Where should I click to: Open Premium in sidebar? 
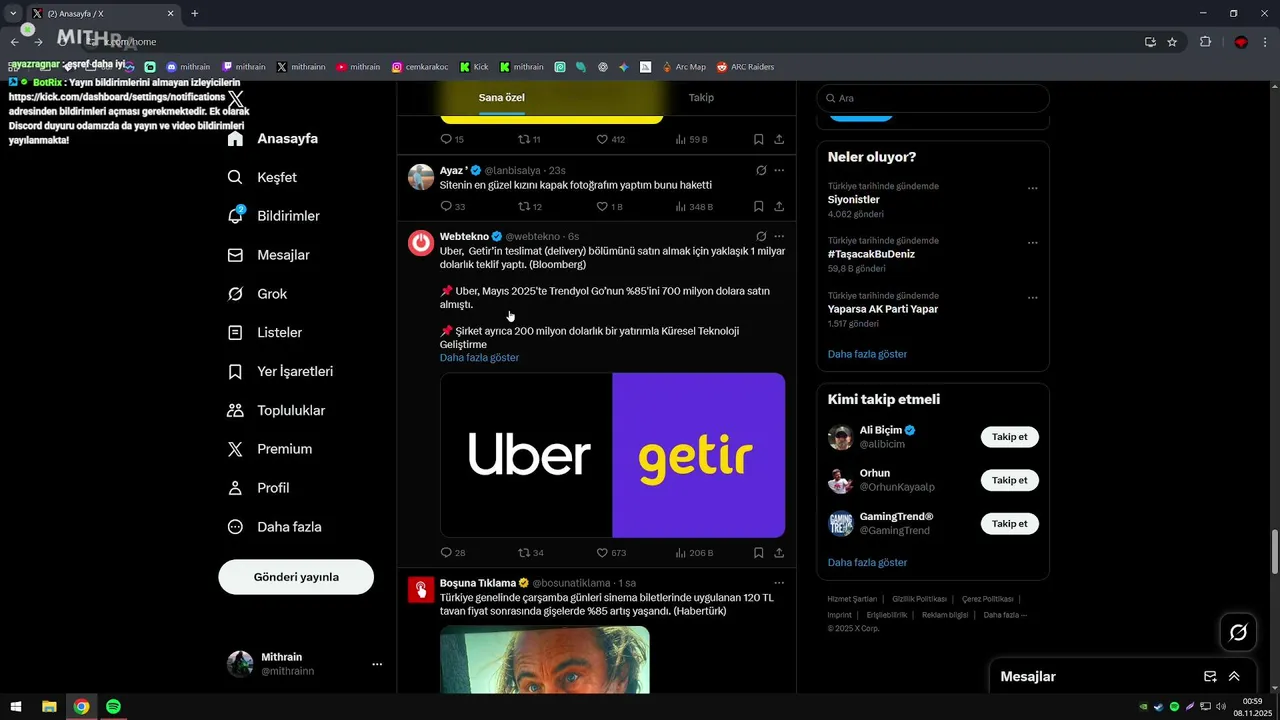tap(269, 449)
